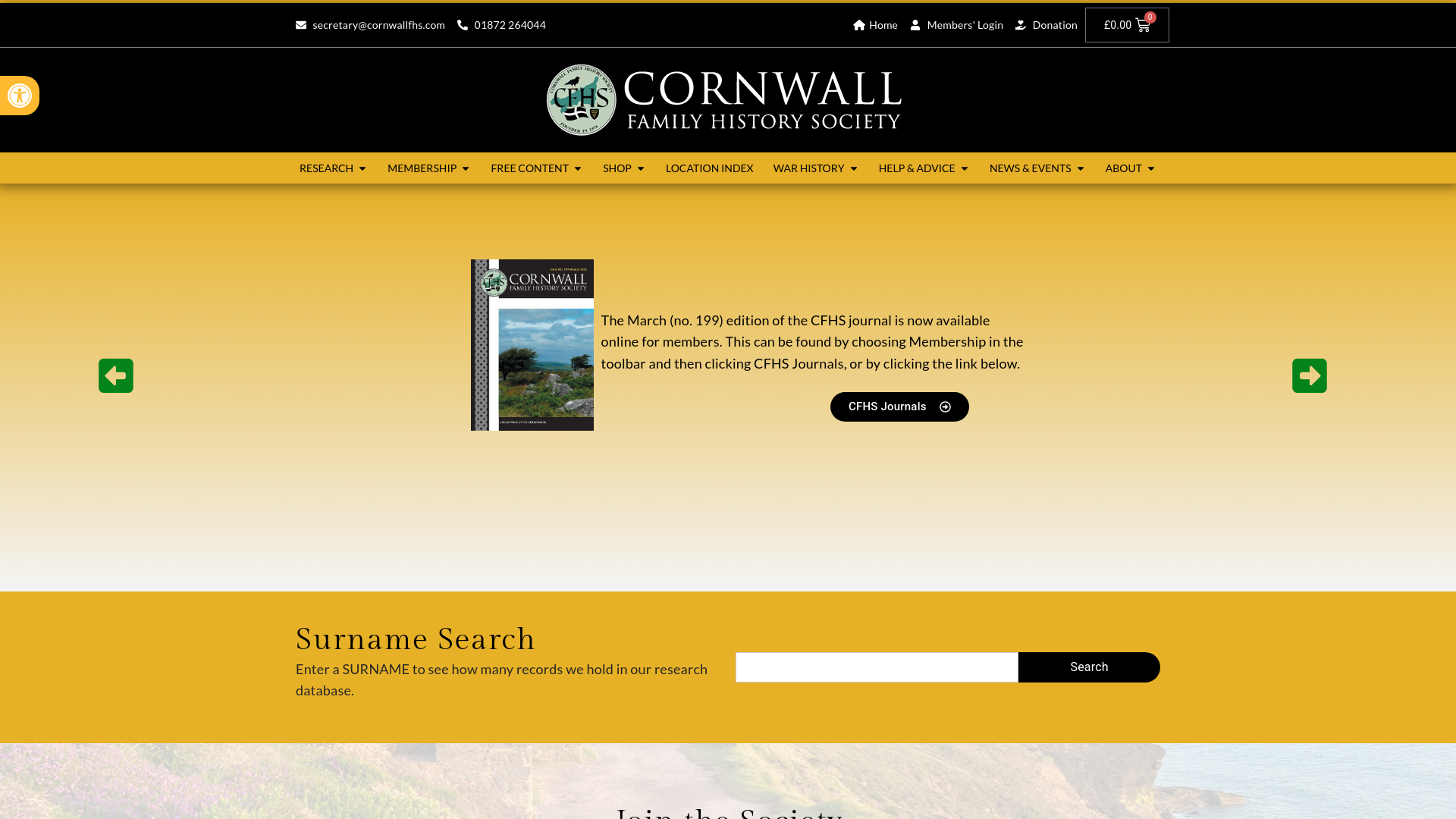Expand the Shop menu caret
This screenshot has height=819, width=1456.
(x=641, y=169)
